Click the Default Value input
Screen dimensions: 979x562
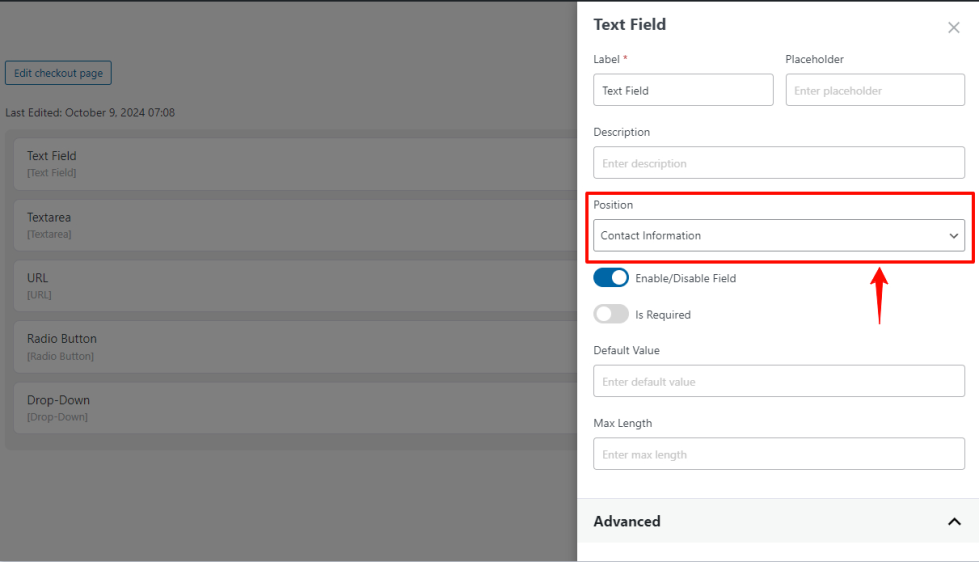[779, 381]
